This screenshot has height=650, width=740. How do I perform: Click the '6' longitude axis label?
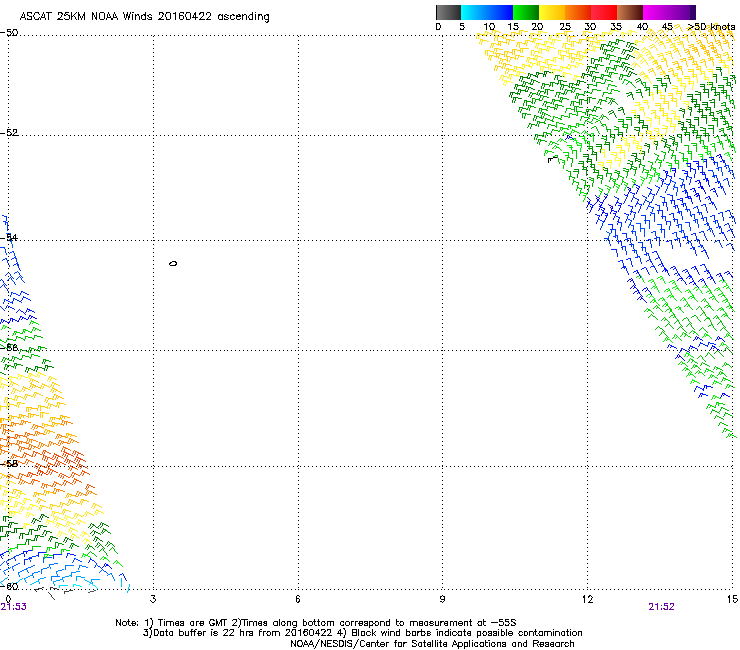298,599
